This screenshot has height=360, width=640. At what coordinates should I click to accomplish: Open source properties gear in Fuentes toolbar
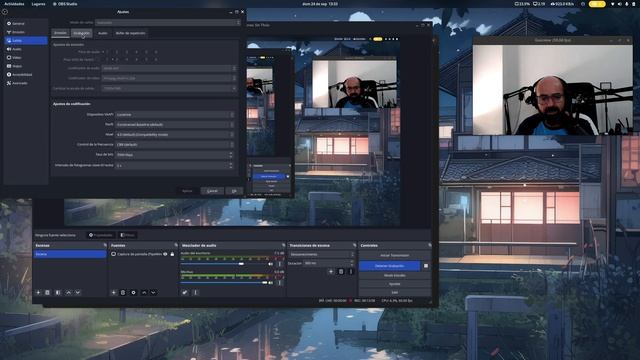coord(133,293)
